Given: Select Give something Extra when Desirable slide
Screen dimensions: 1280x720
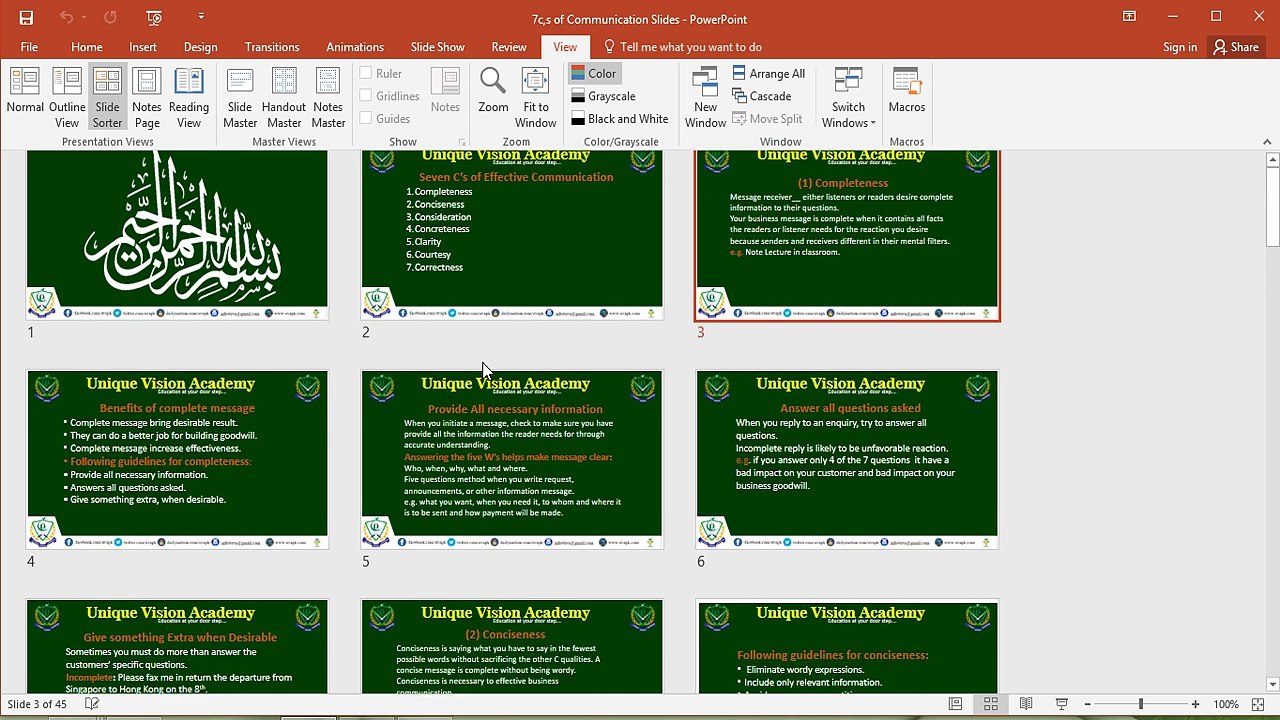Looking at the screenshot, I should coord(177,646).
